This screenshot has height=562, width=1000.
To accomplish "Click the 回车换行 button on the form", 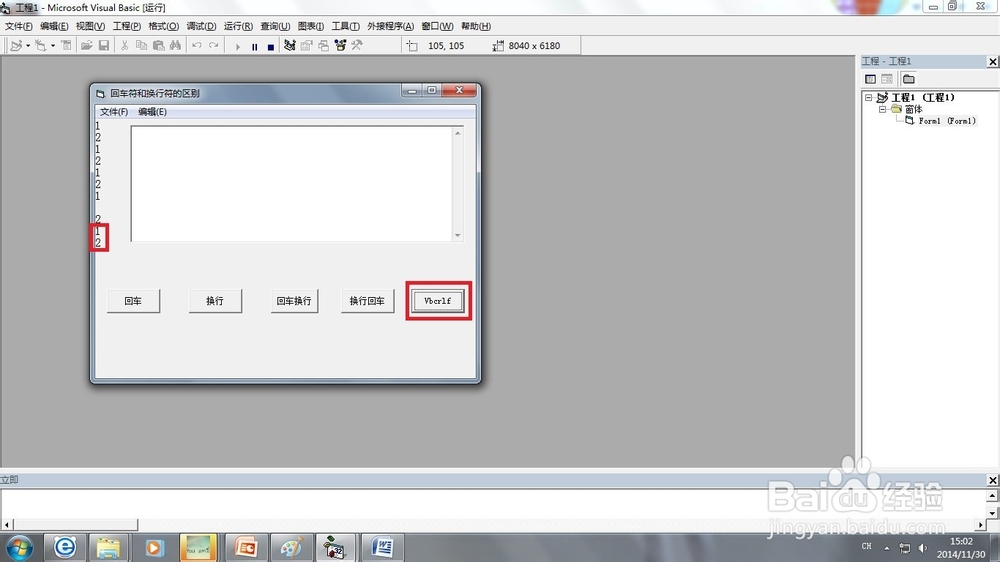I will click(294, 301).
